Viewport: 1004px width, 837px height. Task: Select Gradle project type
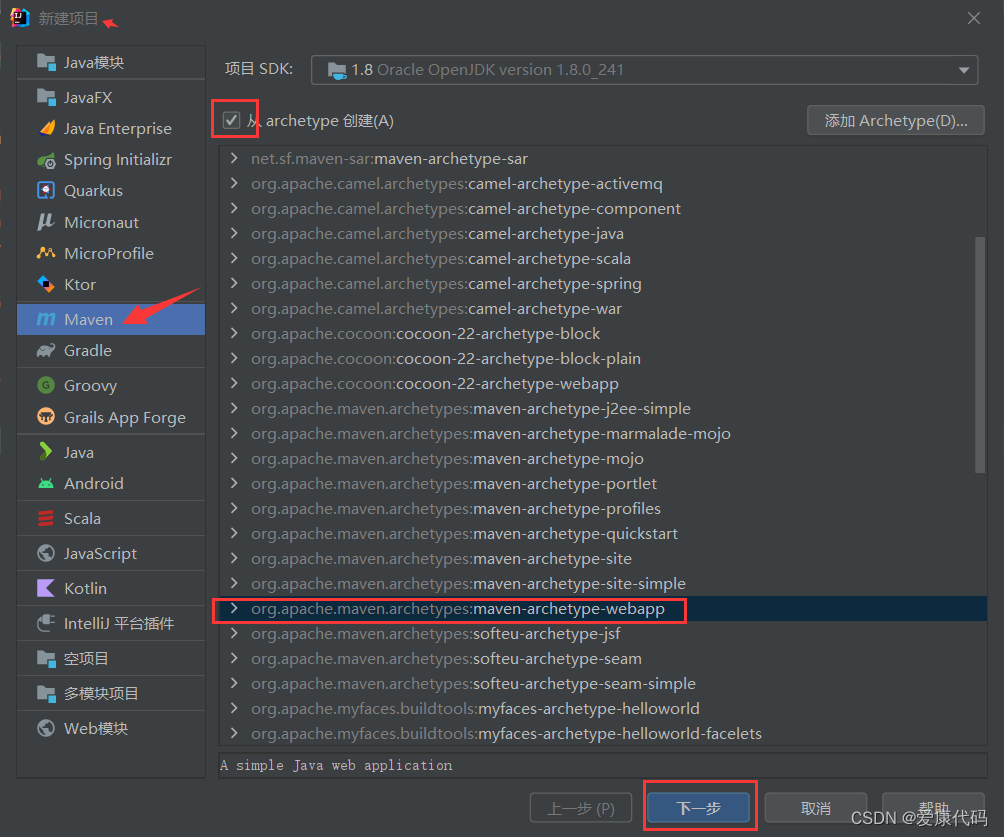[111, 350]
